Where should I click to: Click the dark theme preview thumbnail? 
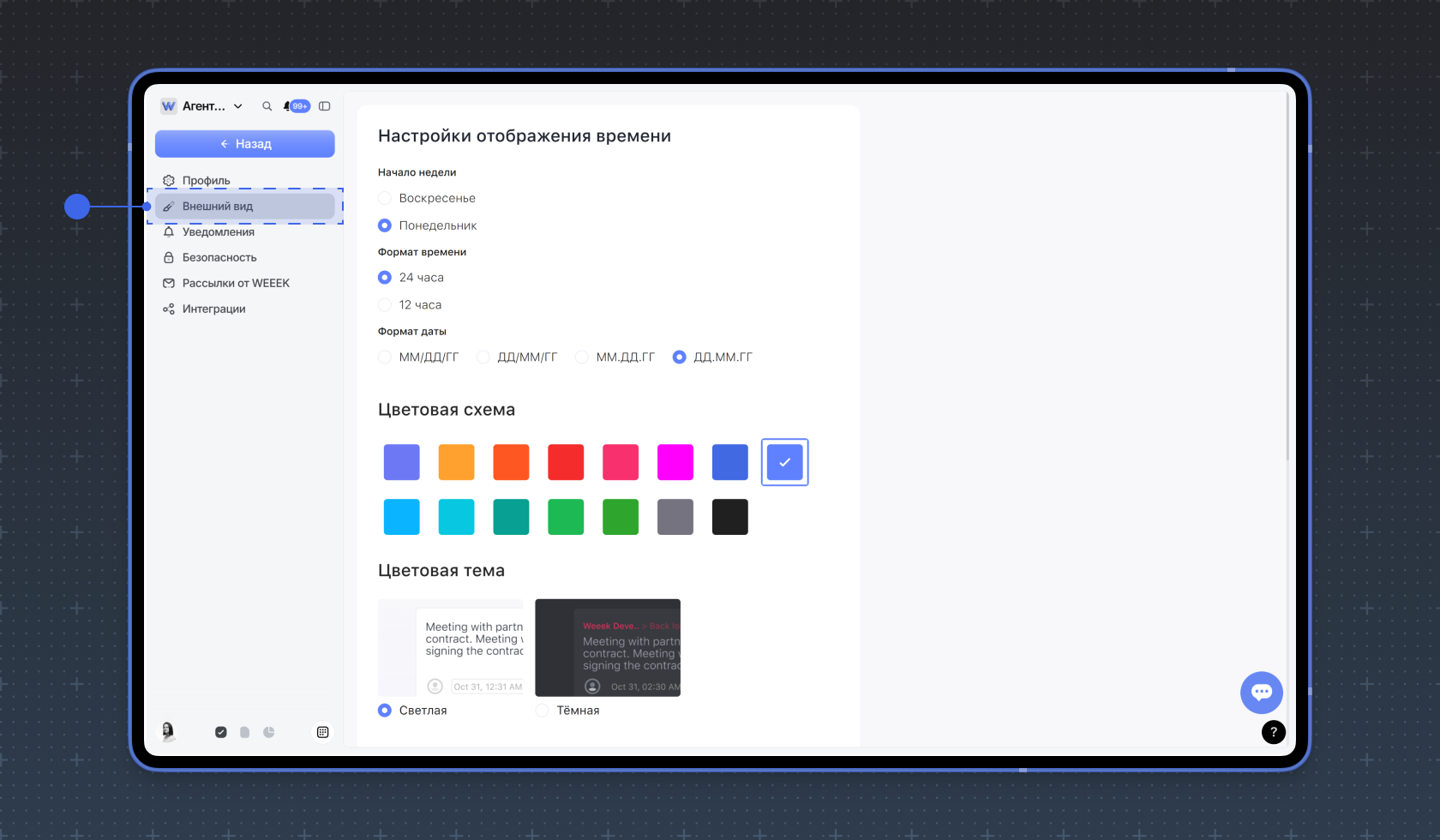point(608,648)
